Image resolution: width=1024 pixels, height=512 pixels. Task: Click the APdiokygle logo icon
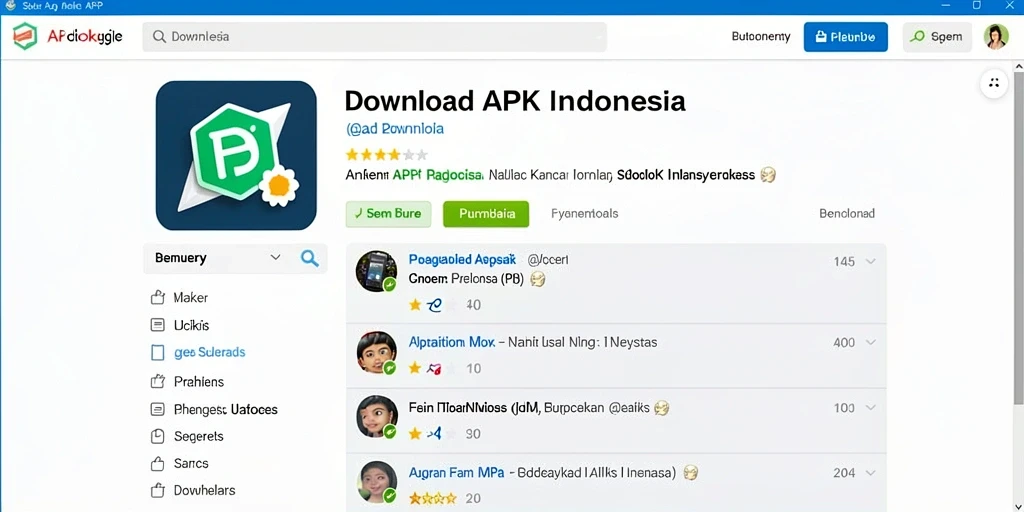coord(25,37)
